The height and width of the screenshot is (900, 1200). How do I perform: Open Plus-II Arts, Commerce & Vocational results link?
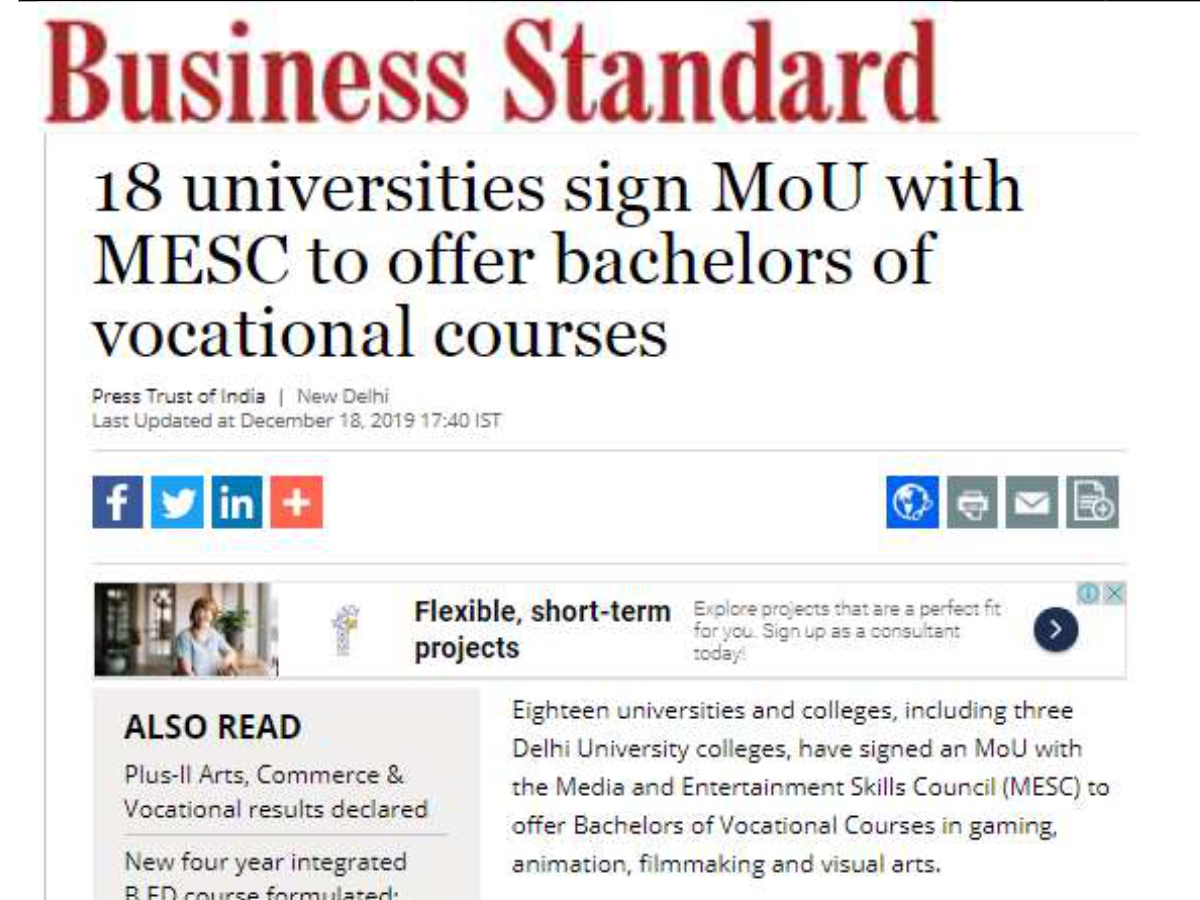point(276,792)
